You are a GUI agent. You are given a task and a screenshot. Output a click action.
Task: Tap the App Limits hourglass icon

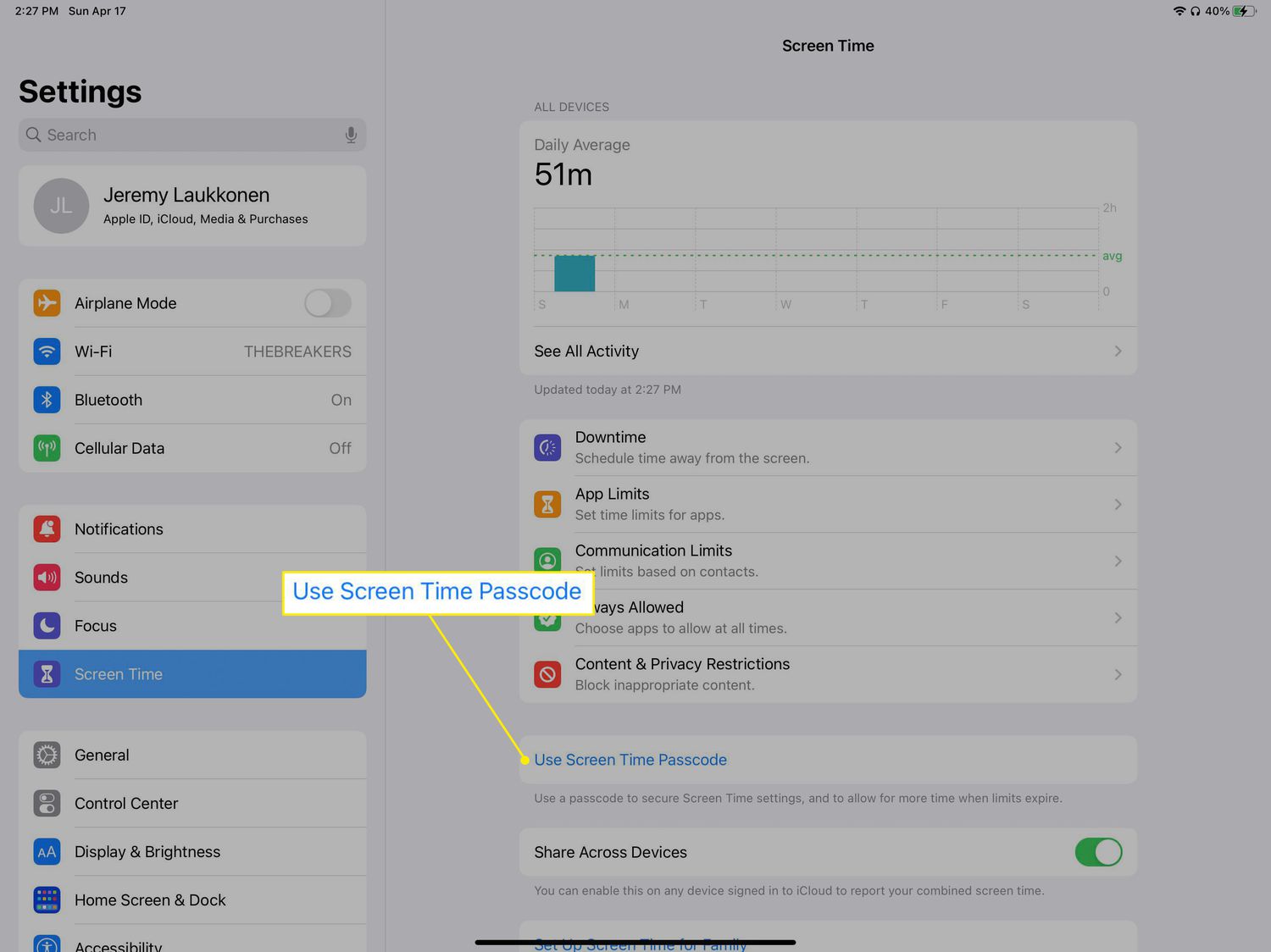(547, 504)
